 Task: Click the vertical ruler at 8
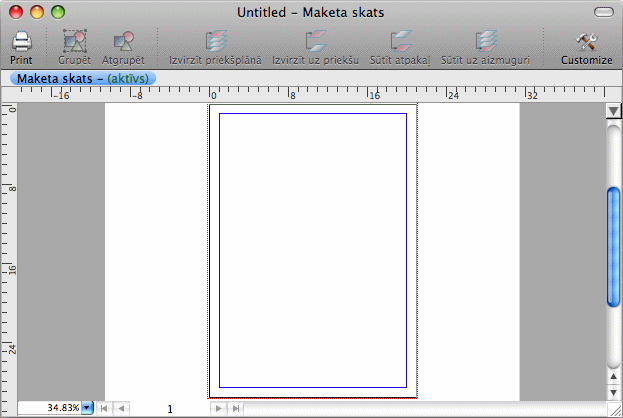coord(12,188)
